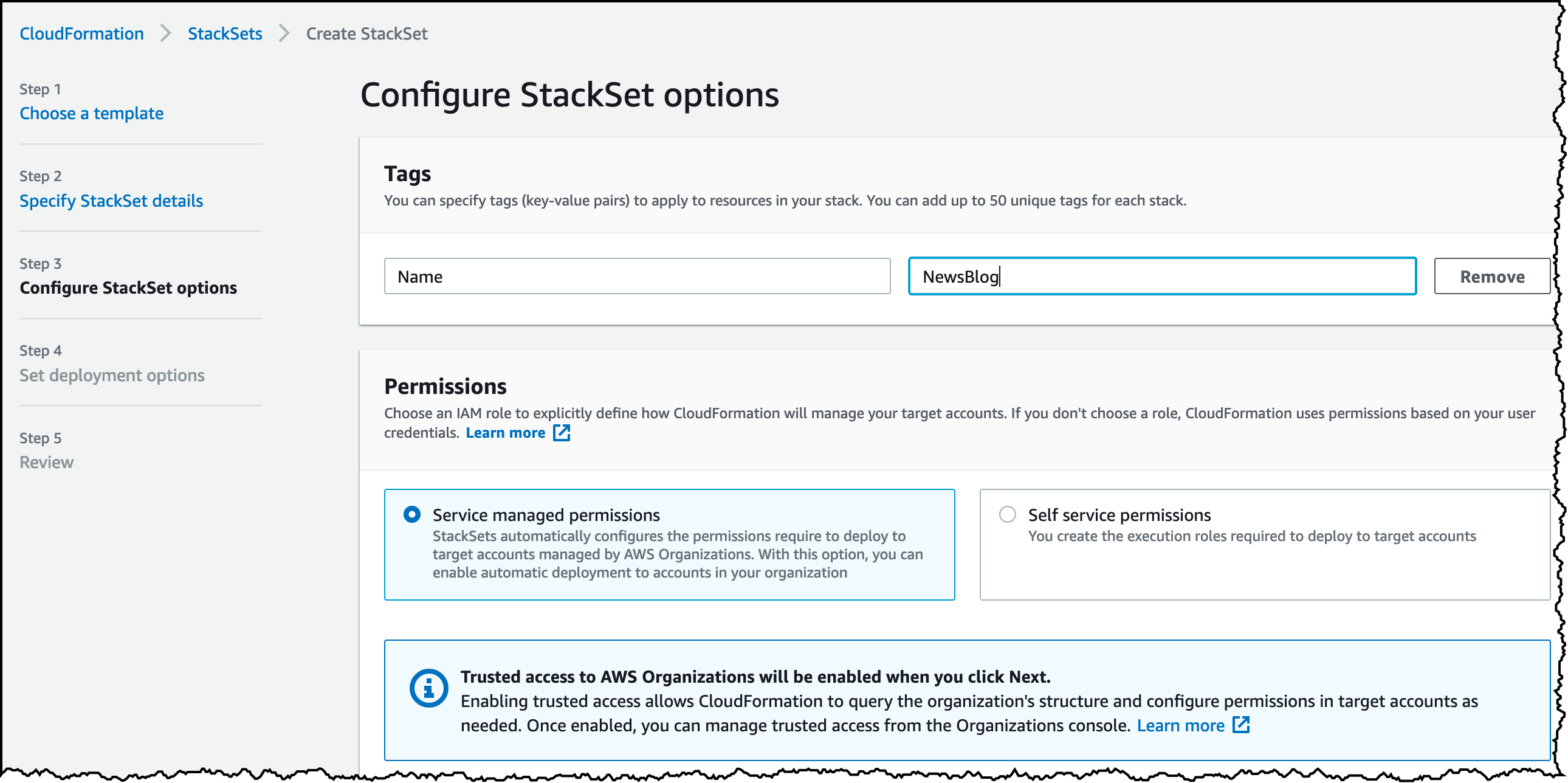Click breadcrumb chevron after StackSets
Screen dimensions: 1568x783
[284, 33]
